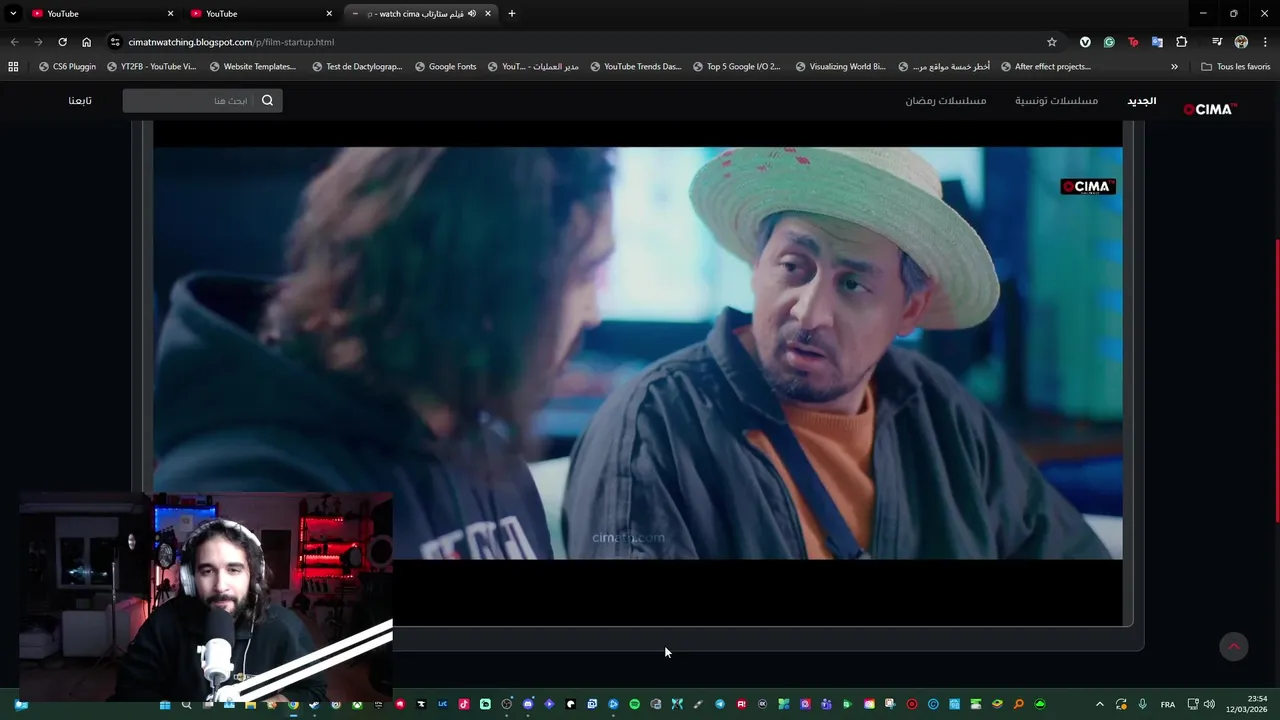The width and height of the screenshot is (1280, 720).
Task: Click the address bar URL
Action: coord(231,42)
